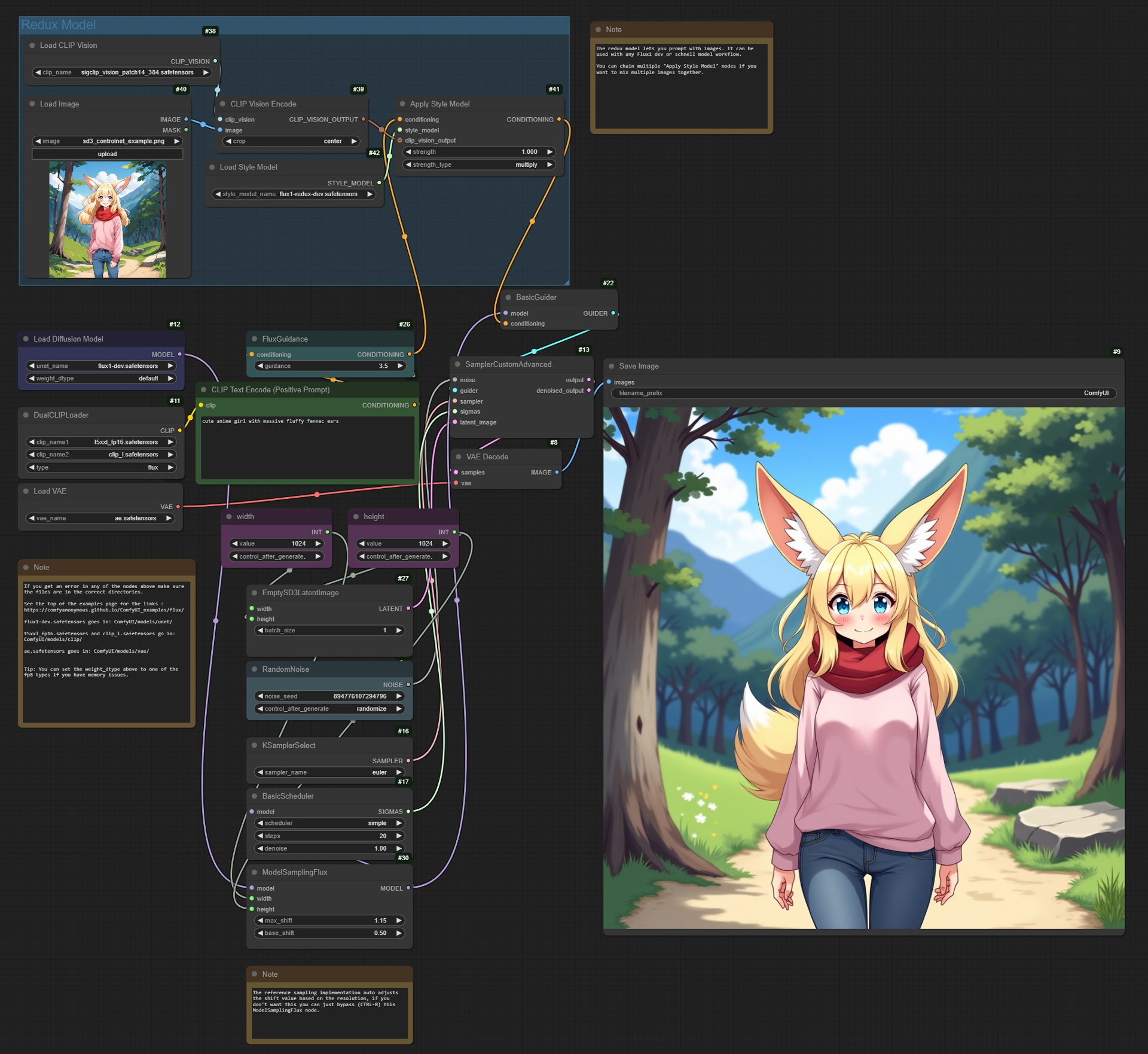The height and width of the screenshot is (1054, 1148).
Task: Click the VAE Decode IMAGE output socket
Action: click(557, 473)
